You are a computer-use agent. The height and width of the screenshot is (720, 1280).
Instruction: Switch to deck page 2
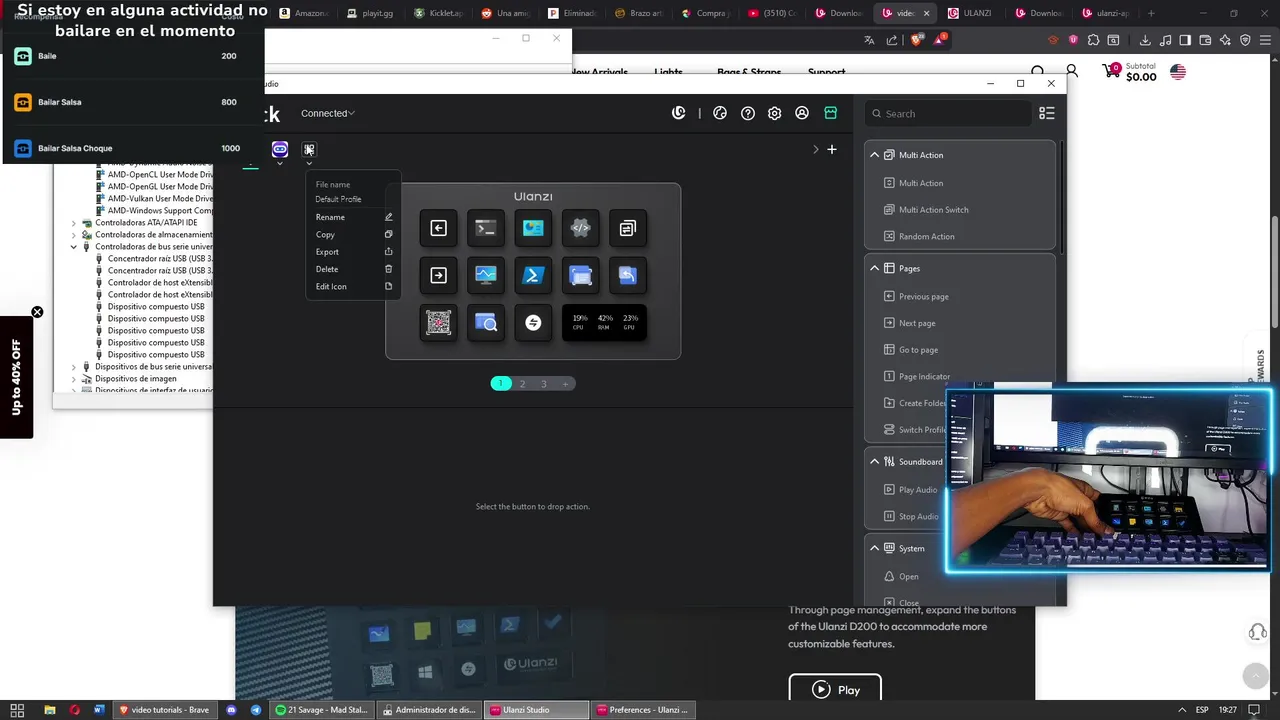522,384
